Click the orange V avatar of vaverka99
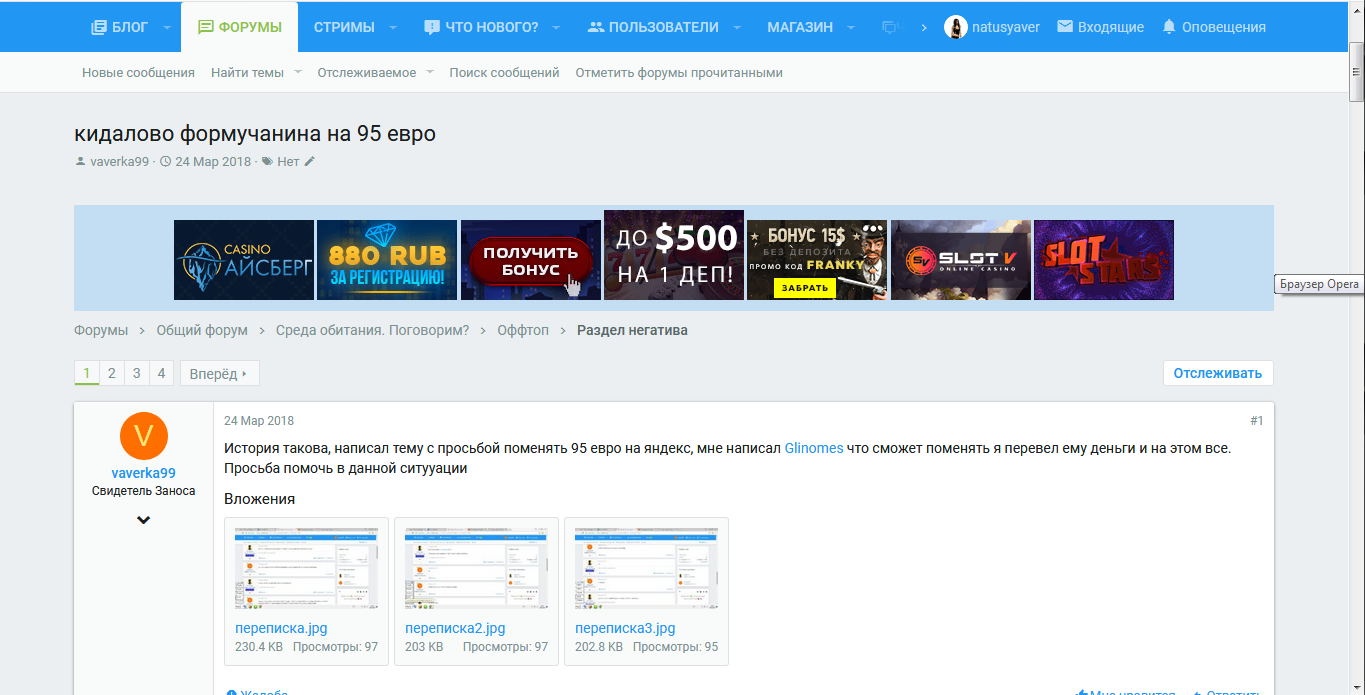This screenshot has width=1365, height=695. click(143, 436)
